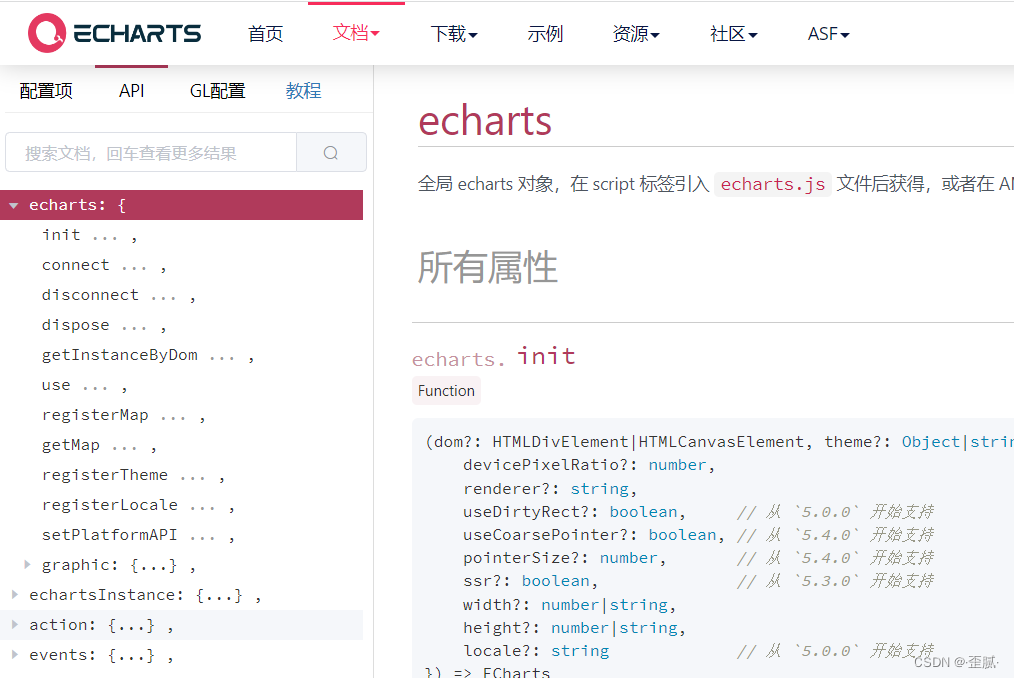Viewport: 1014px width, 678px height.
Task: Collapse the echarts root node
Action: (x=13, y=204)
